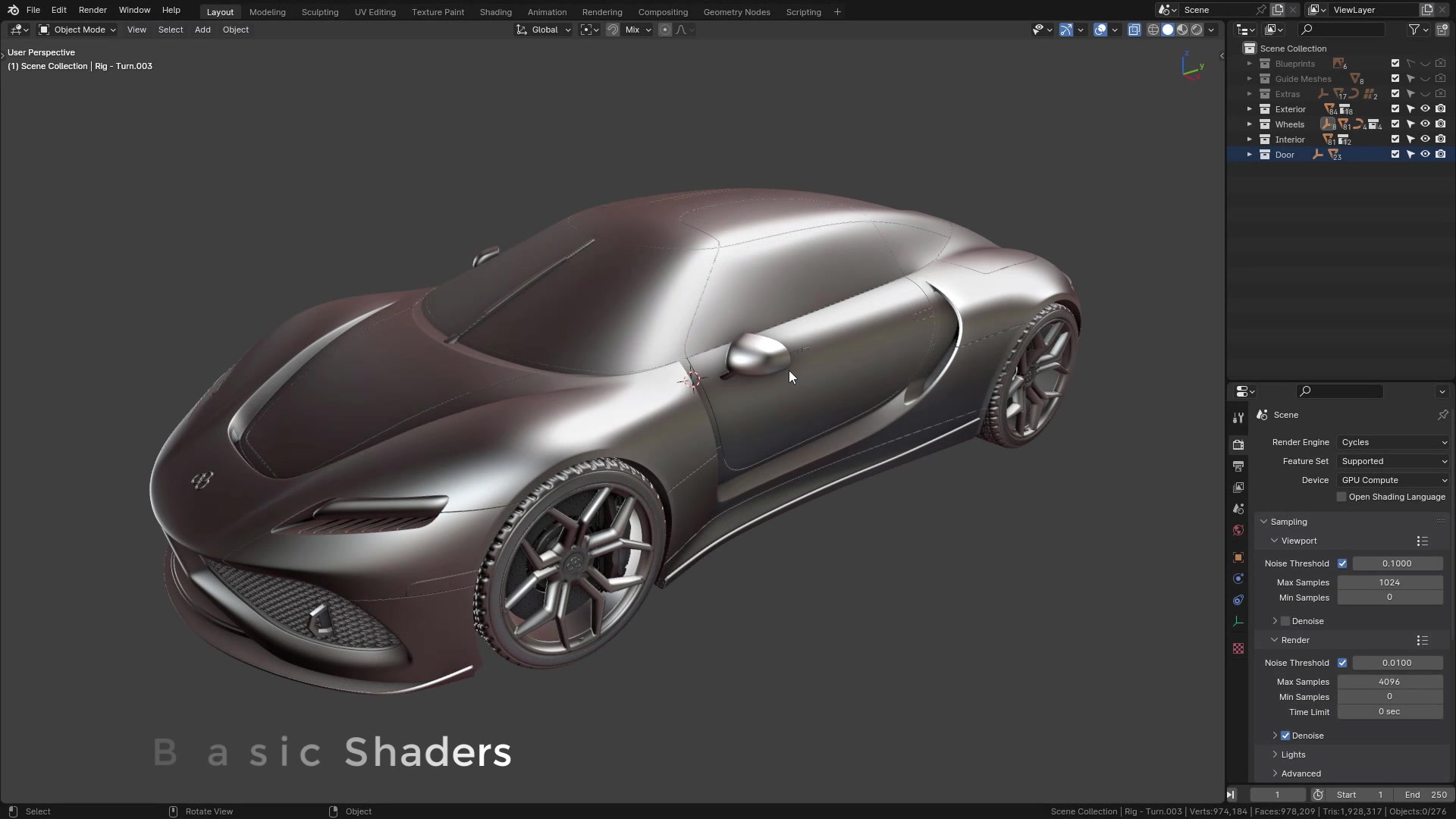1456x819 pixels.
Task: Click the outliner search field
Action: pos(1341,30)
